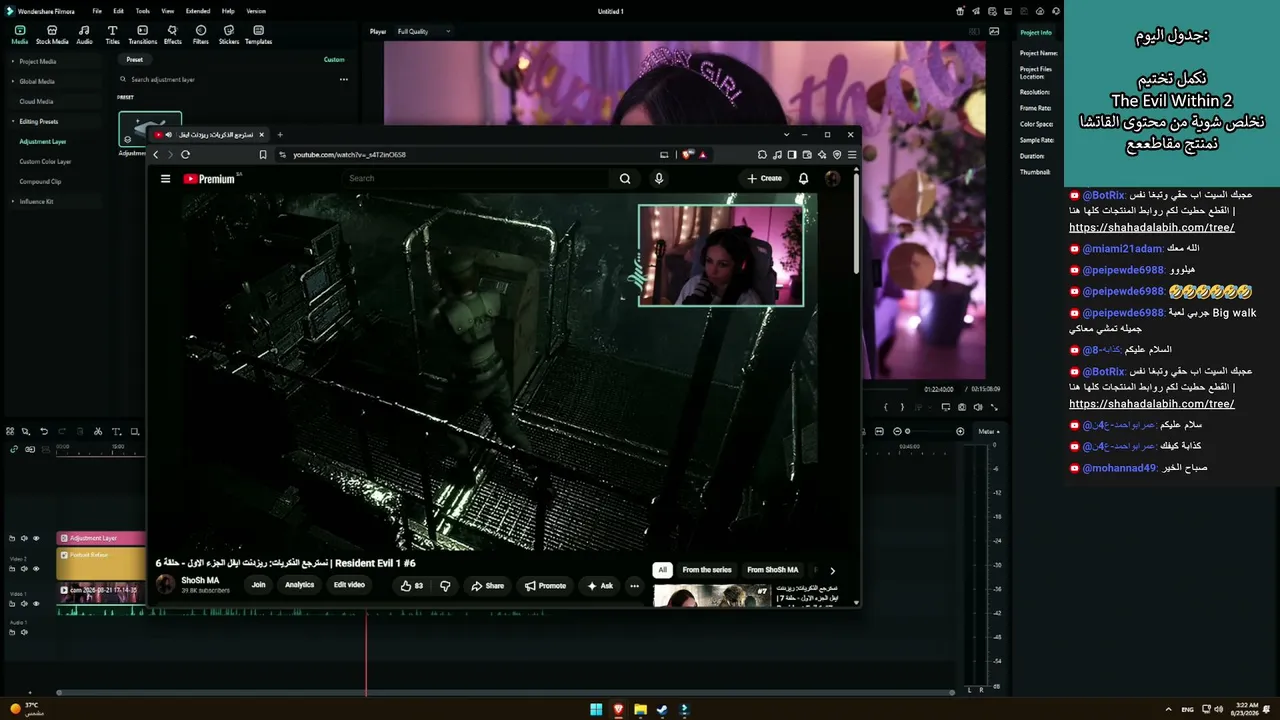Toggle the timeline link clips option
This screenshot has width=1280, height=720.
pyautogui.click(x=14, y=449)
